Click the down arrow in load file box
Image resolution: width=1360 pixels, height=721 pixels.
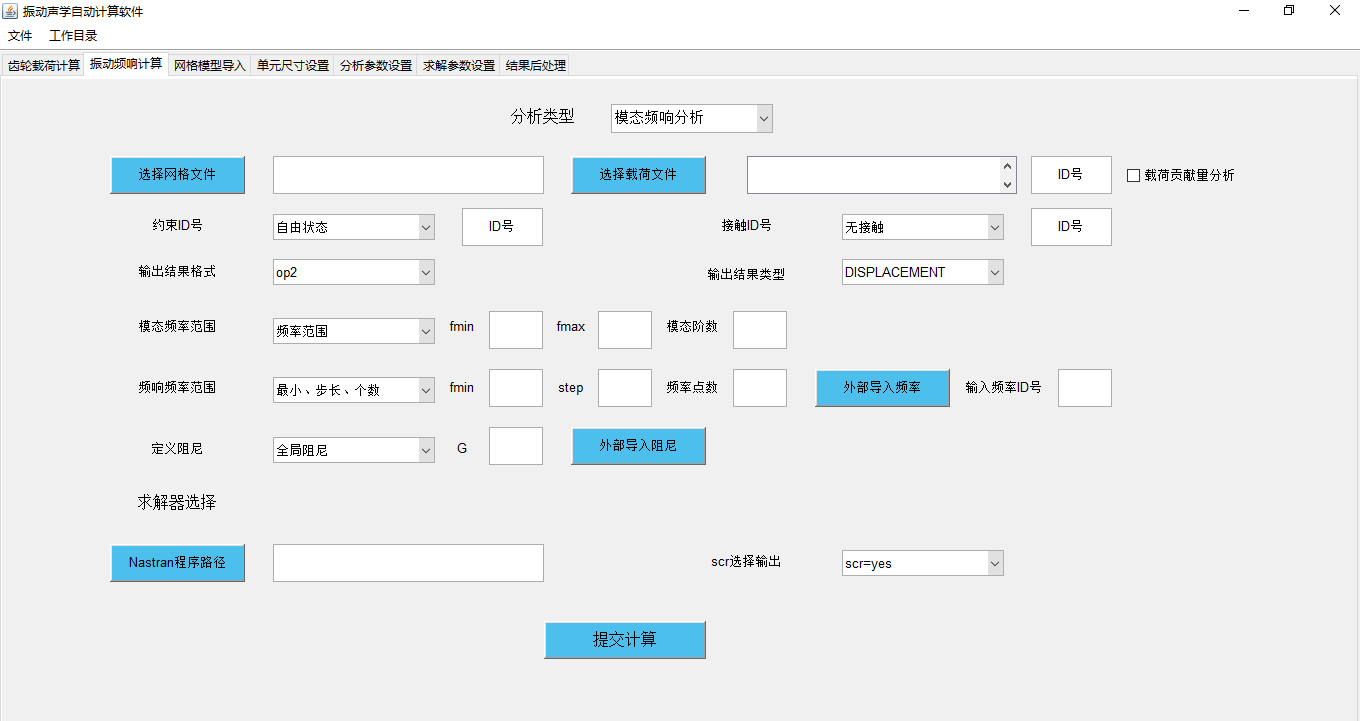coord(1007,184)
